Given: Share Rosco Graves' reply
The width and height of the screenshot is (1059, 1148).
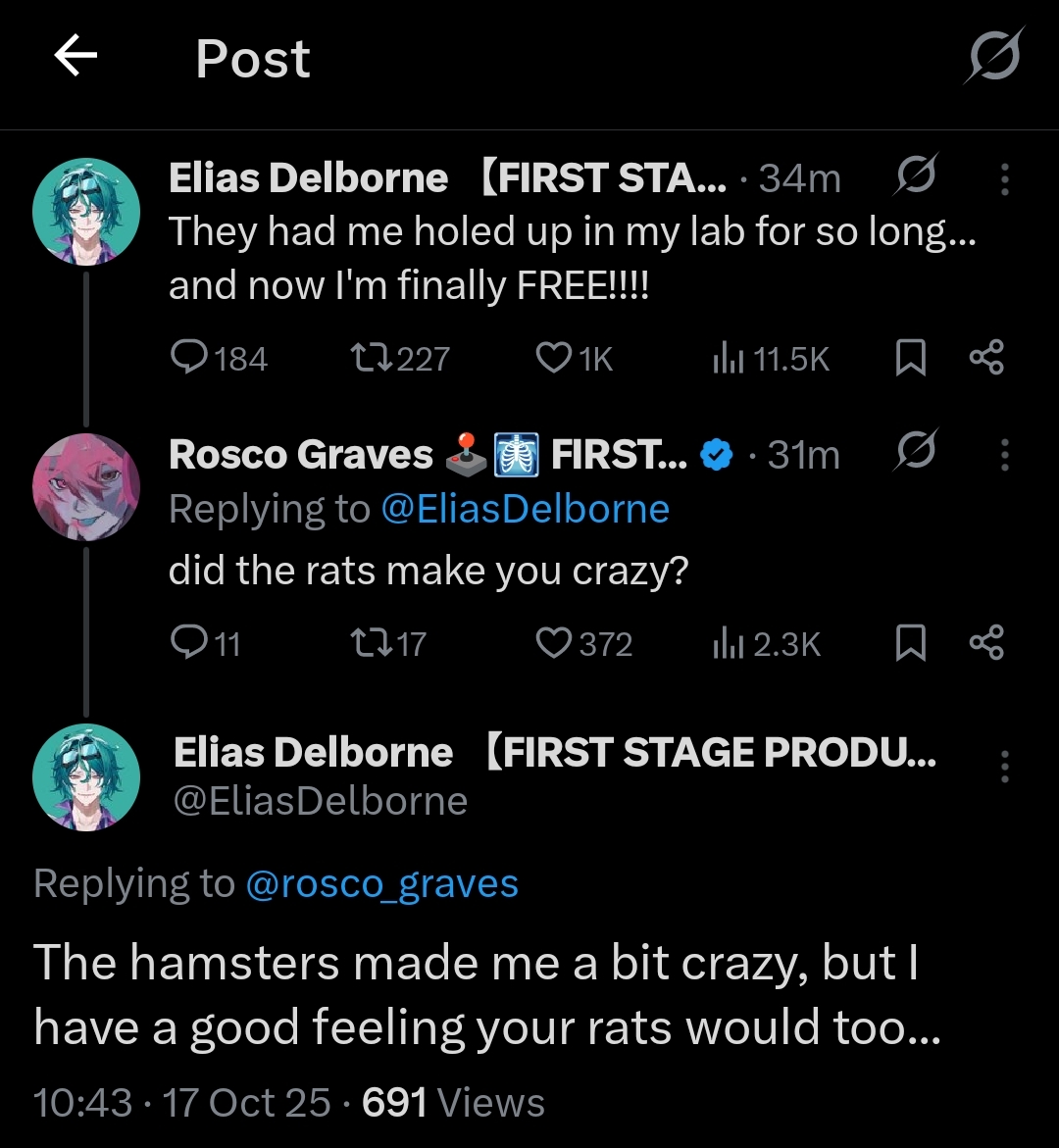Looking at the screenshot, I should [986, 643].
